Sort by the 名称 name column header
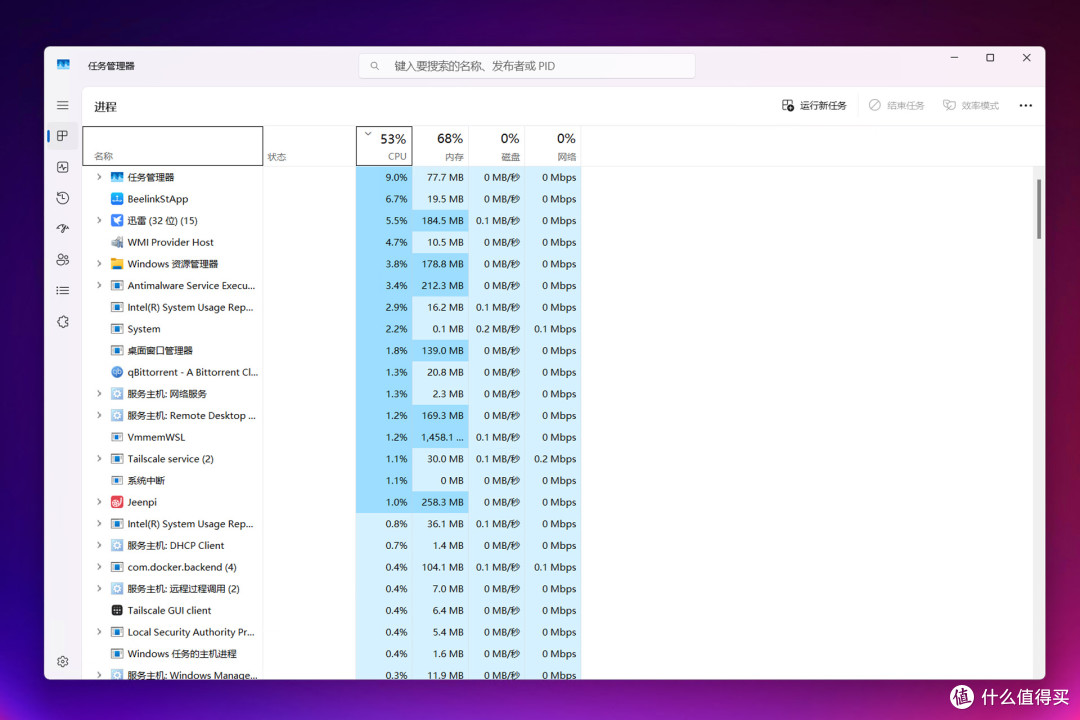This screenshot has height=720, width=1080. pos(173,146)
